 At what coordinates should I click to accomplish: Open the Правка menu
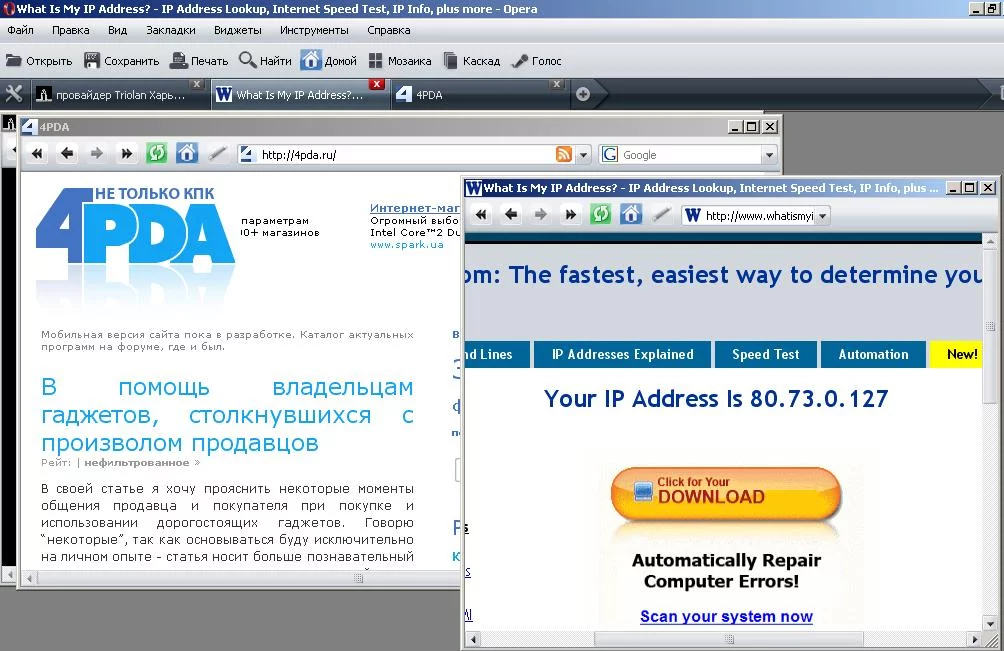point(70,30)
